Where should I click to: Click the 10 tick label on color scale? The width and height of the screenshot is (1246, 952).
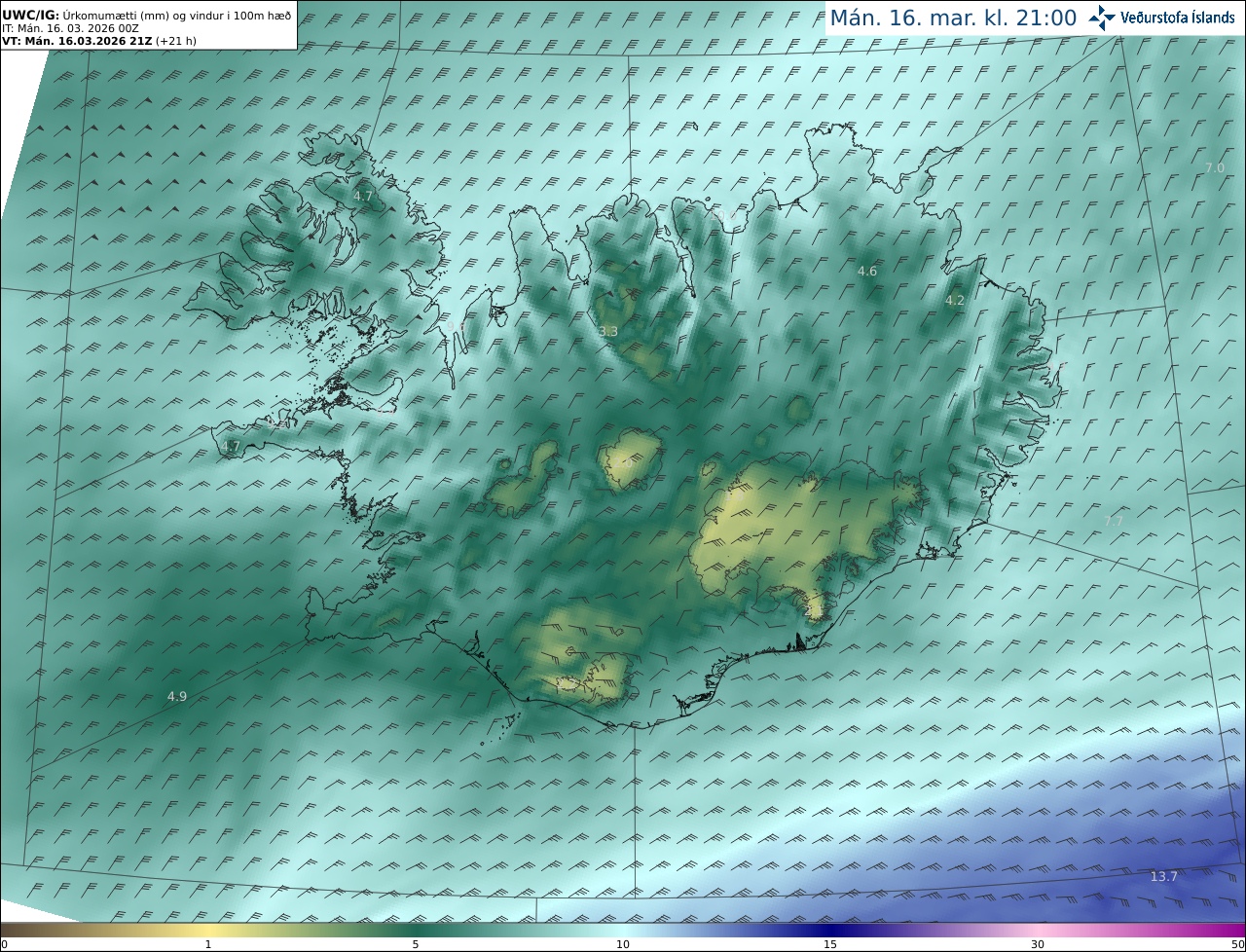coord(623,944)
